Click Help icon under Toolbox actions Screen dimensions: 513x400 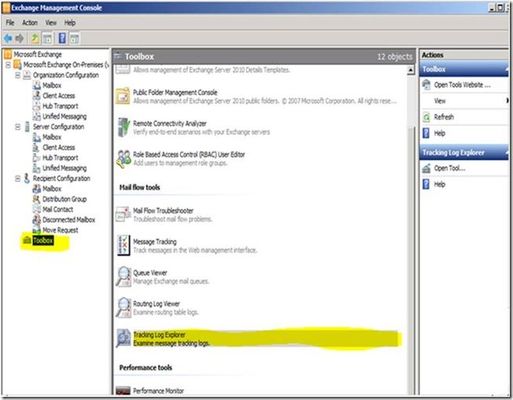click(x=426, y=133)
